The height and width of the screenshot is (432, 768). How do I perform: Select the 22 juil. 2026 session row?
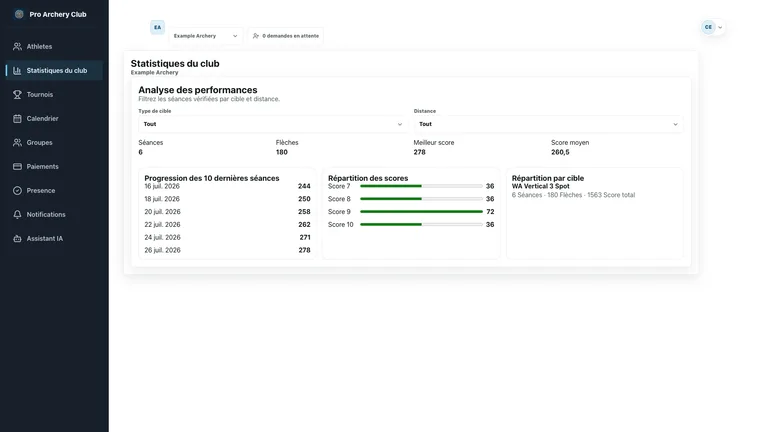tap(227, 224)
